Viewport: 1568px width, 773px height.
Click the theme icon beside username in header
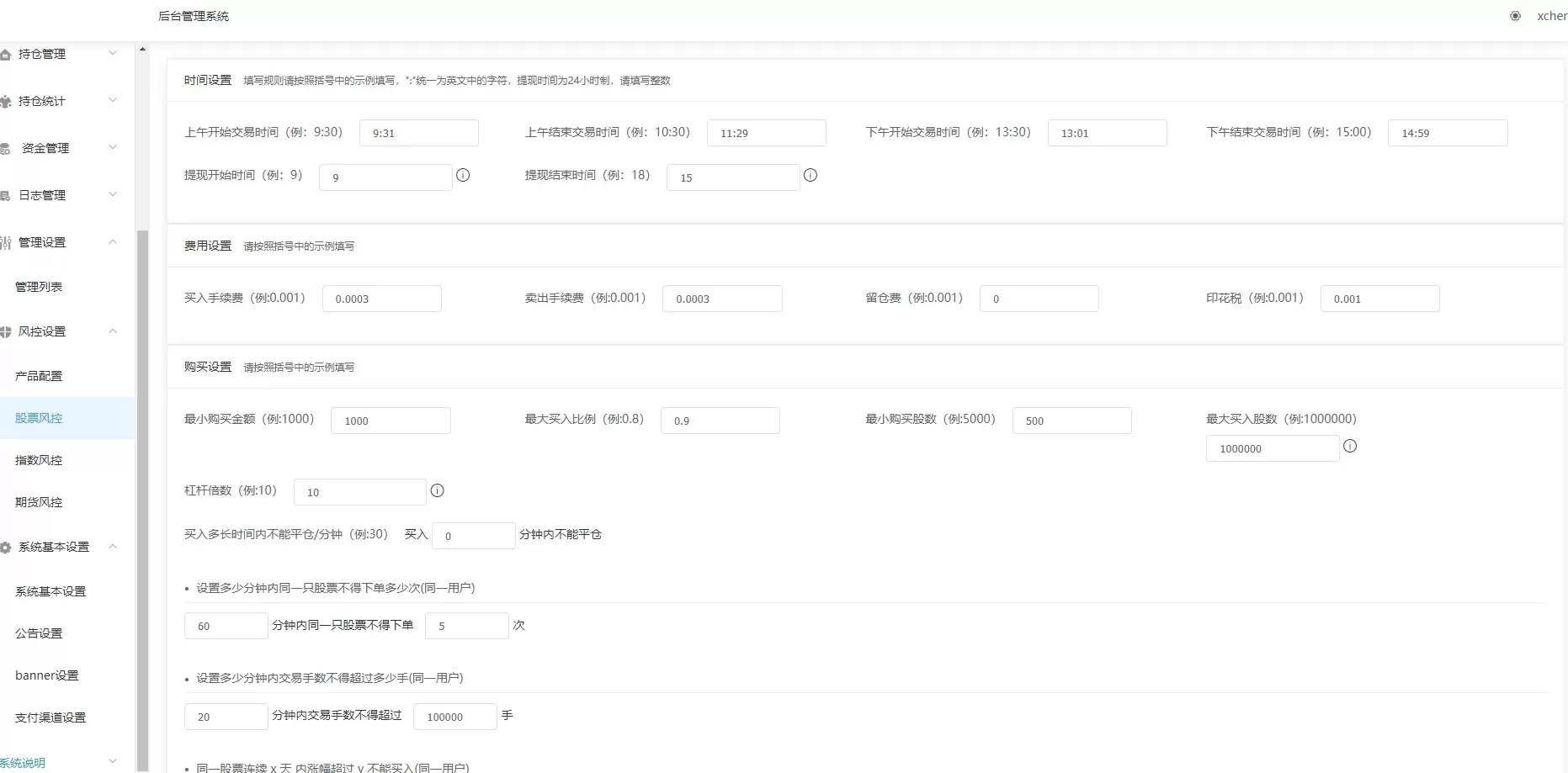click(1515, 16)
